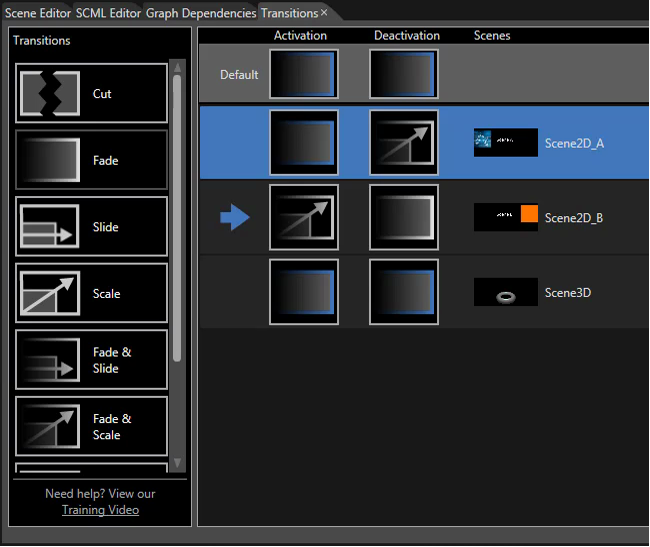Open the Graph Dependencies tab
The width and height of the screenshot is (650, 547).
201,13
